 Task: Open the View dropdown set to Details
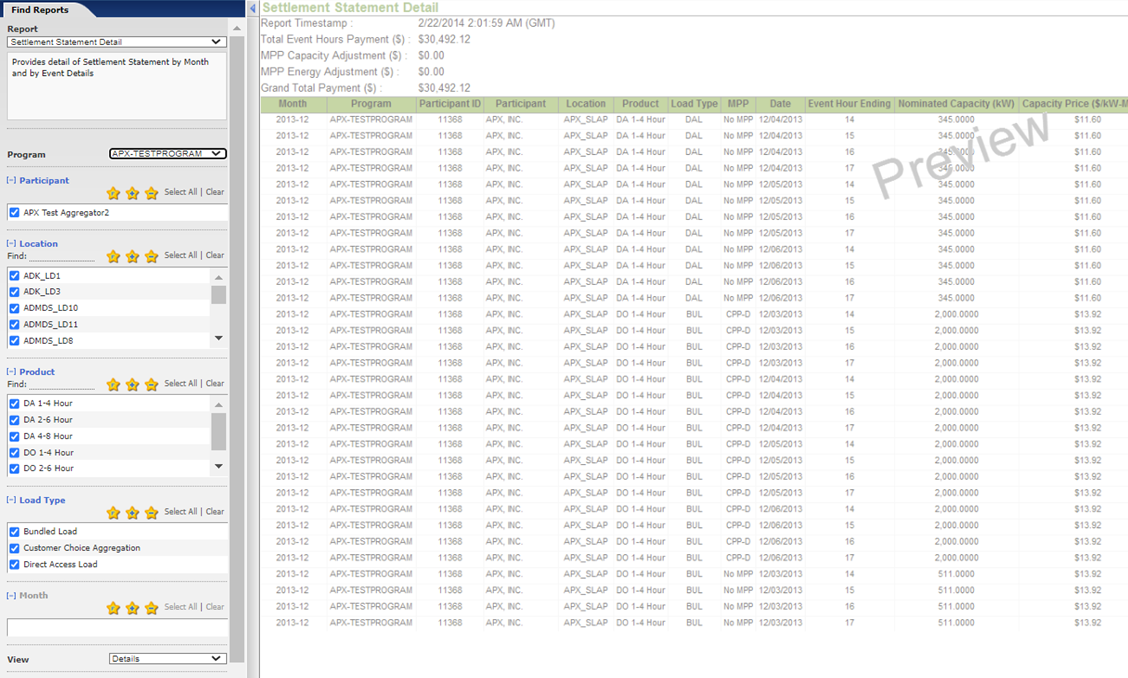167,659
